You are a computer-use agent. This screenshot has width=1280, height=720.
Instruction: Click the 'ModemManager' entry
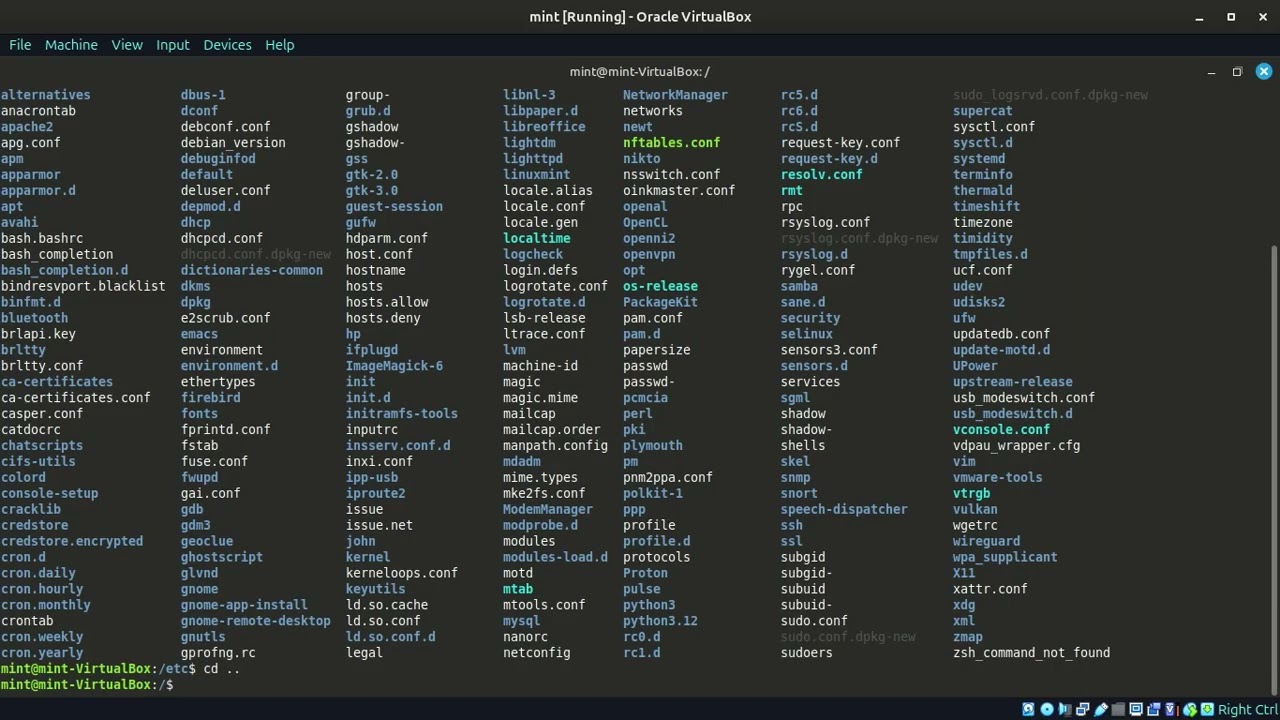[548, 509]
